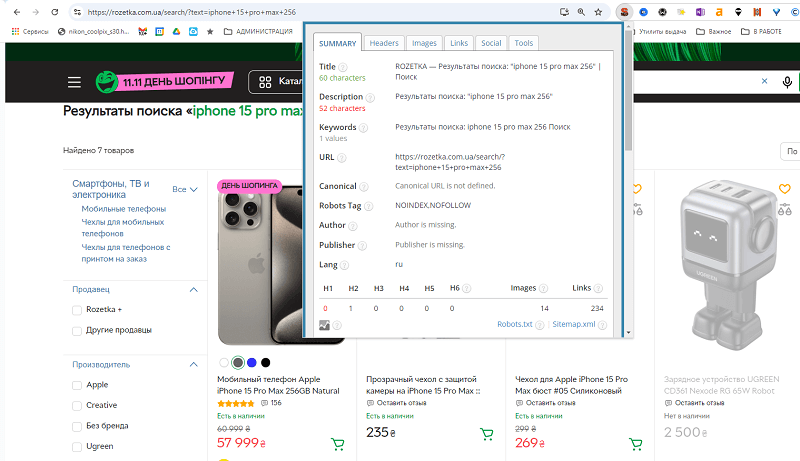
Task: Open Мобильные телефоны category link
Action: click(124, 209)
